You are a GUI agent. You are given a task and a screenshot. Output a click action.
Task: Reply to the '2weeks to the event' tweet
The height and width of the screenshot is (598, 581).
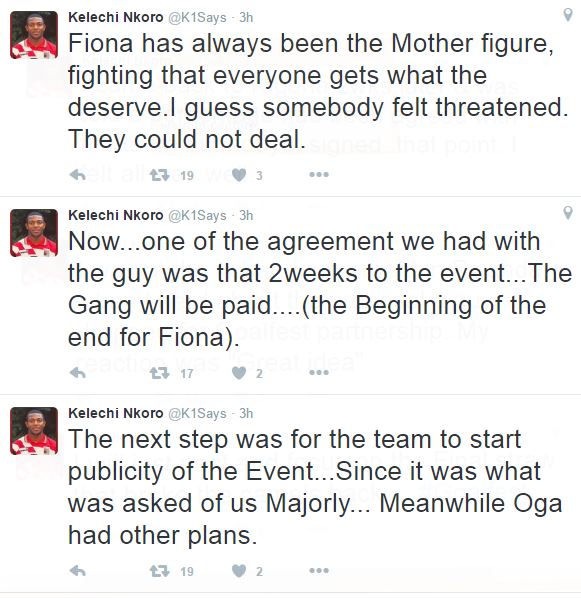(x=77, y=373)
